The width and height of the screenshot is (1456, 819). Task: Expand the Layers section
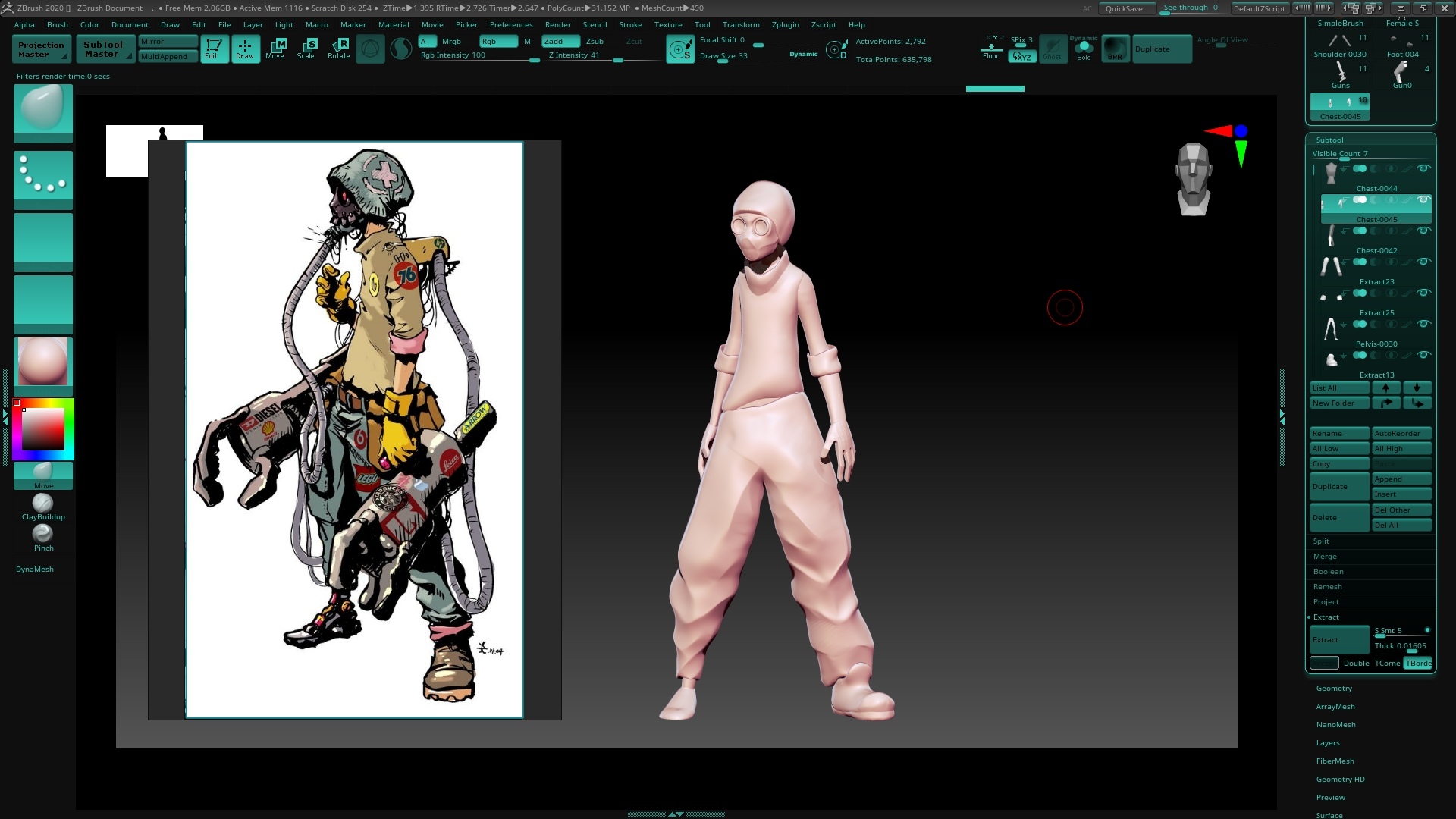point(1328,743)
